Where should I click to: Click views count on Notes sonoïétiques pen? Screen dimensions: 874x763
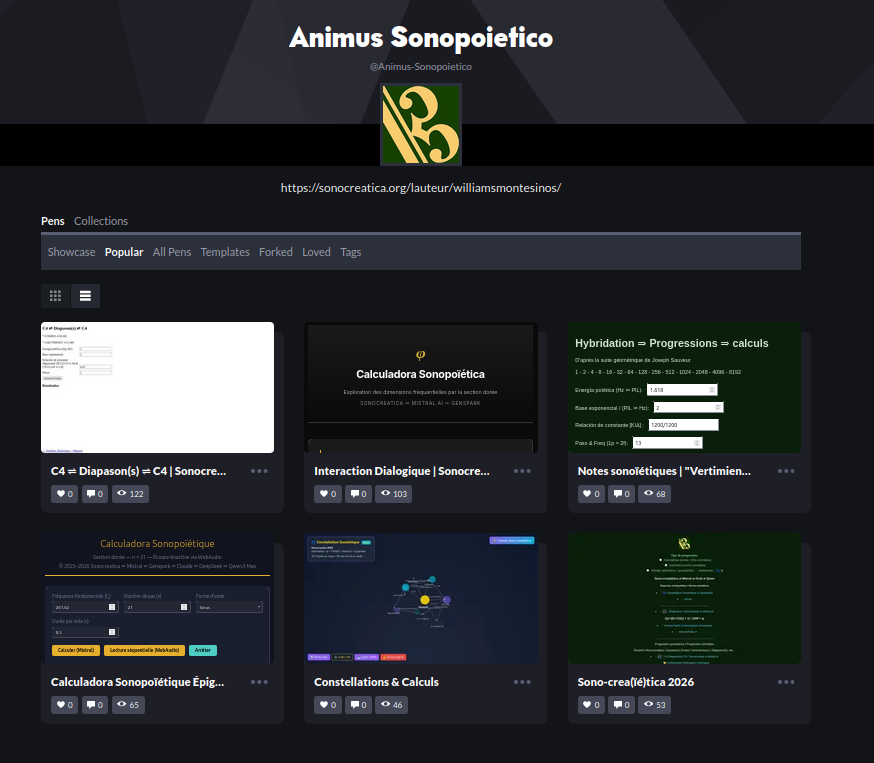(x=657, y=494)
